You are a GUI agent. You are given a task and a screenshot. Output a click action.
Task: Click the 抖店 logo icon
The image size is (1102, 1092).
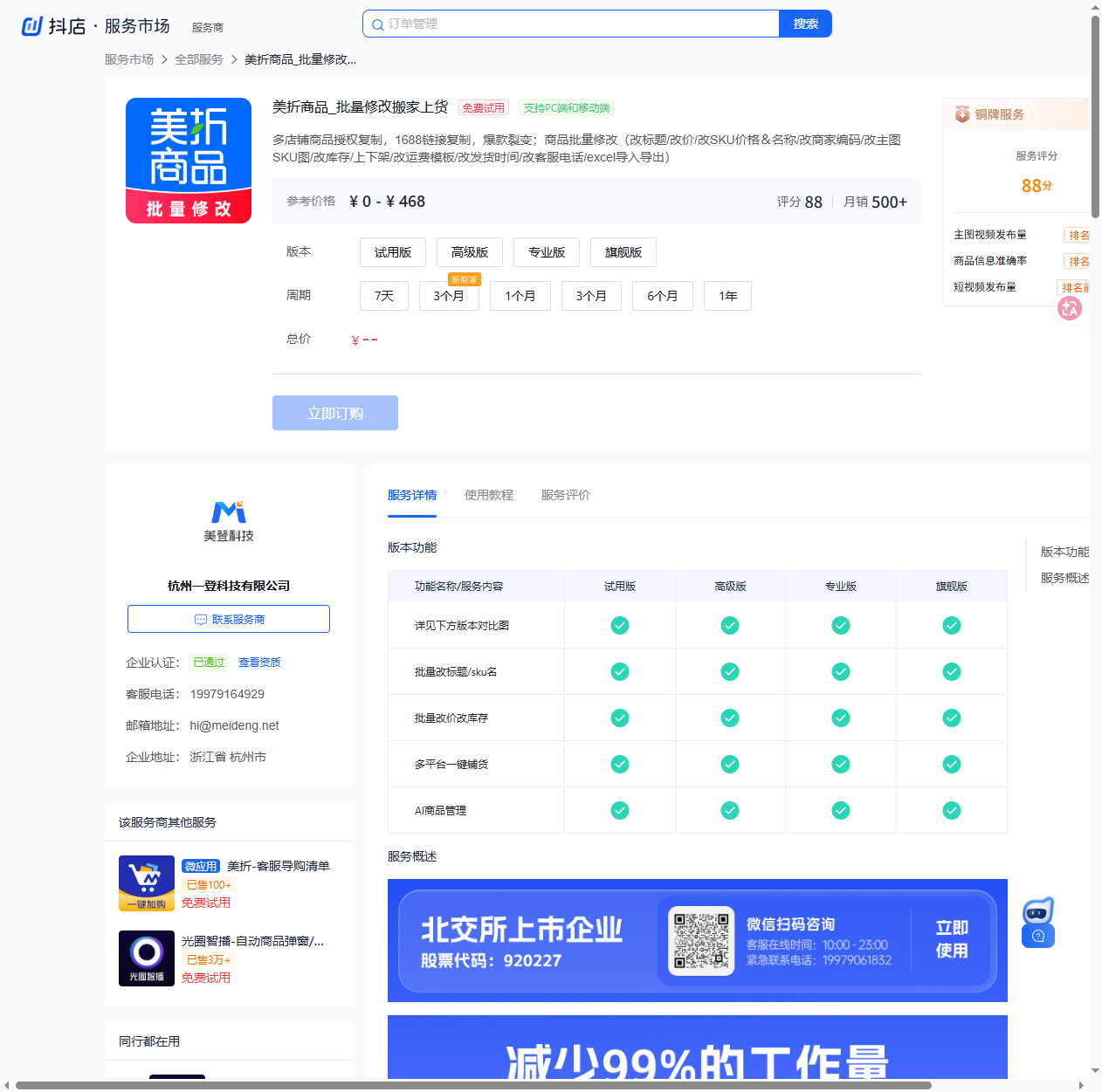pos(32,26)
